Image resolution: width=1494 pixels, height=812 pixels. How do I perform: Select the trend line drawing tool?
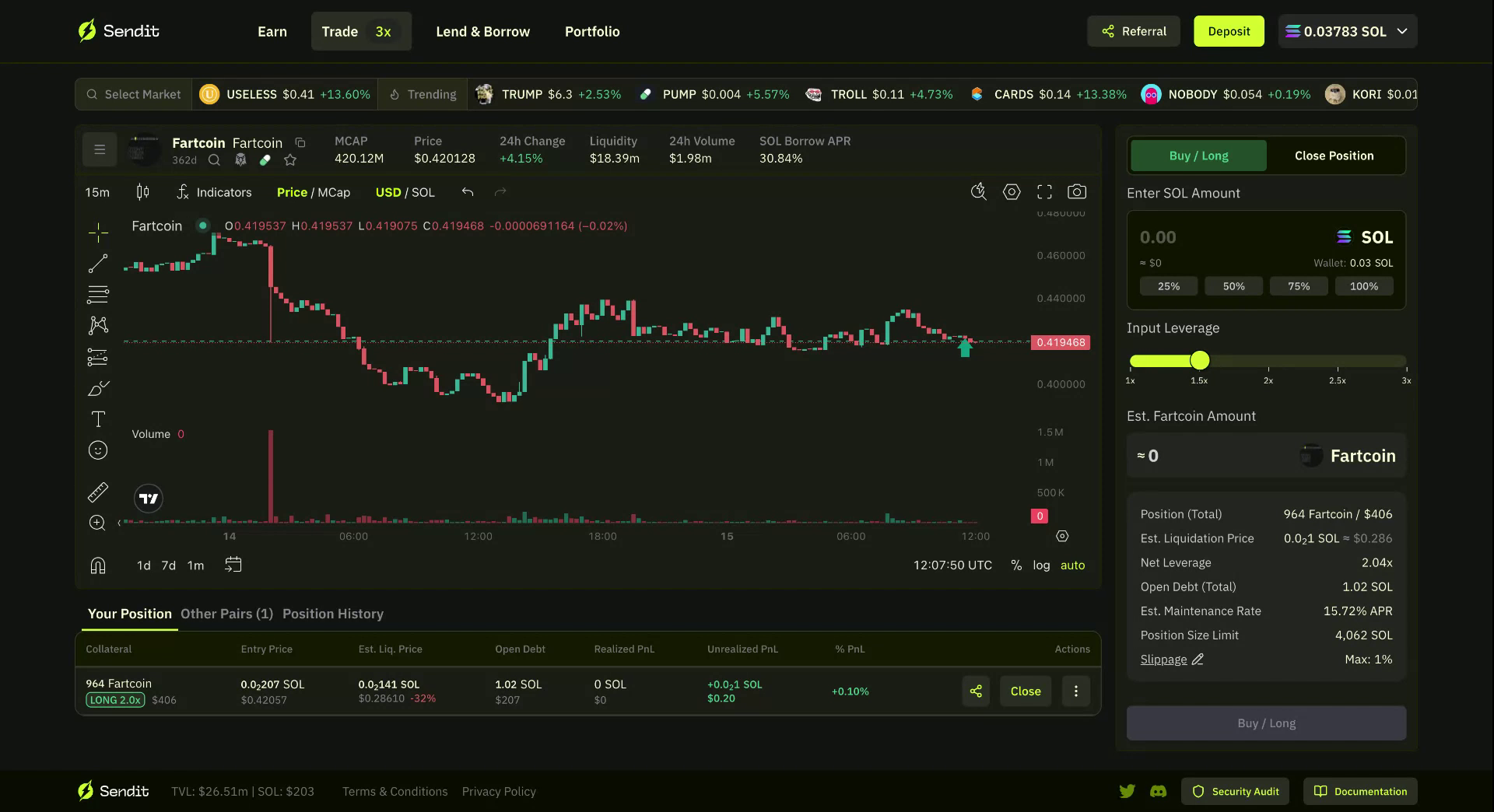[97, 263]
